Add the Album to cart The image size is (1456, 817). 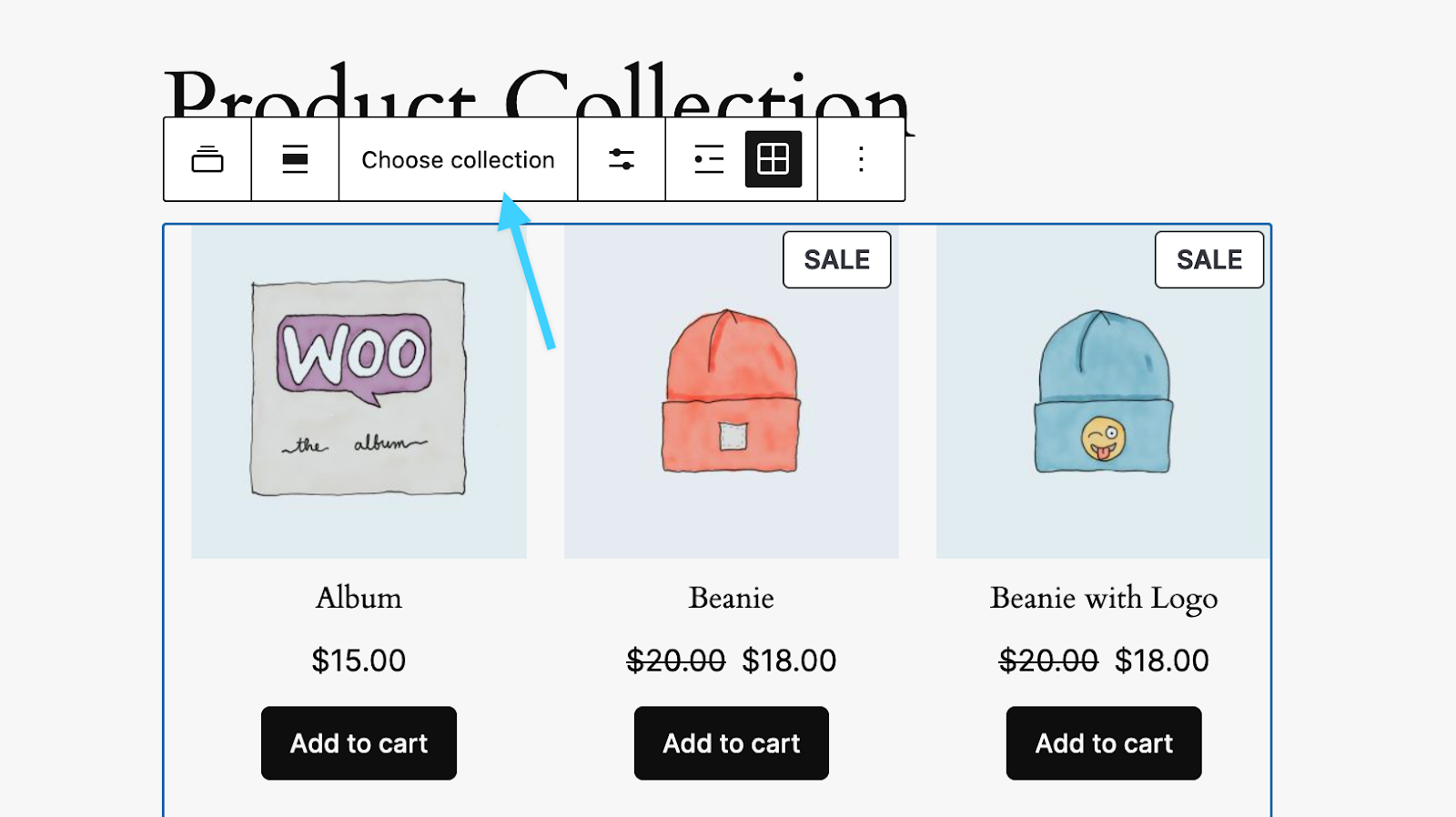358,742
